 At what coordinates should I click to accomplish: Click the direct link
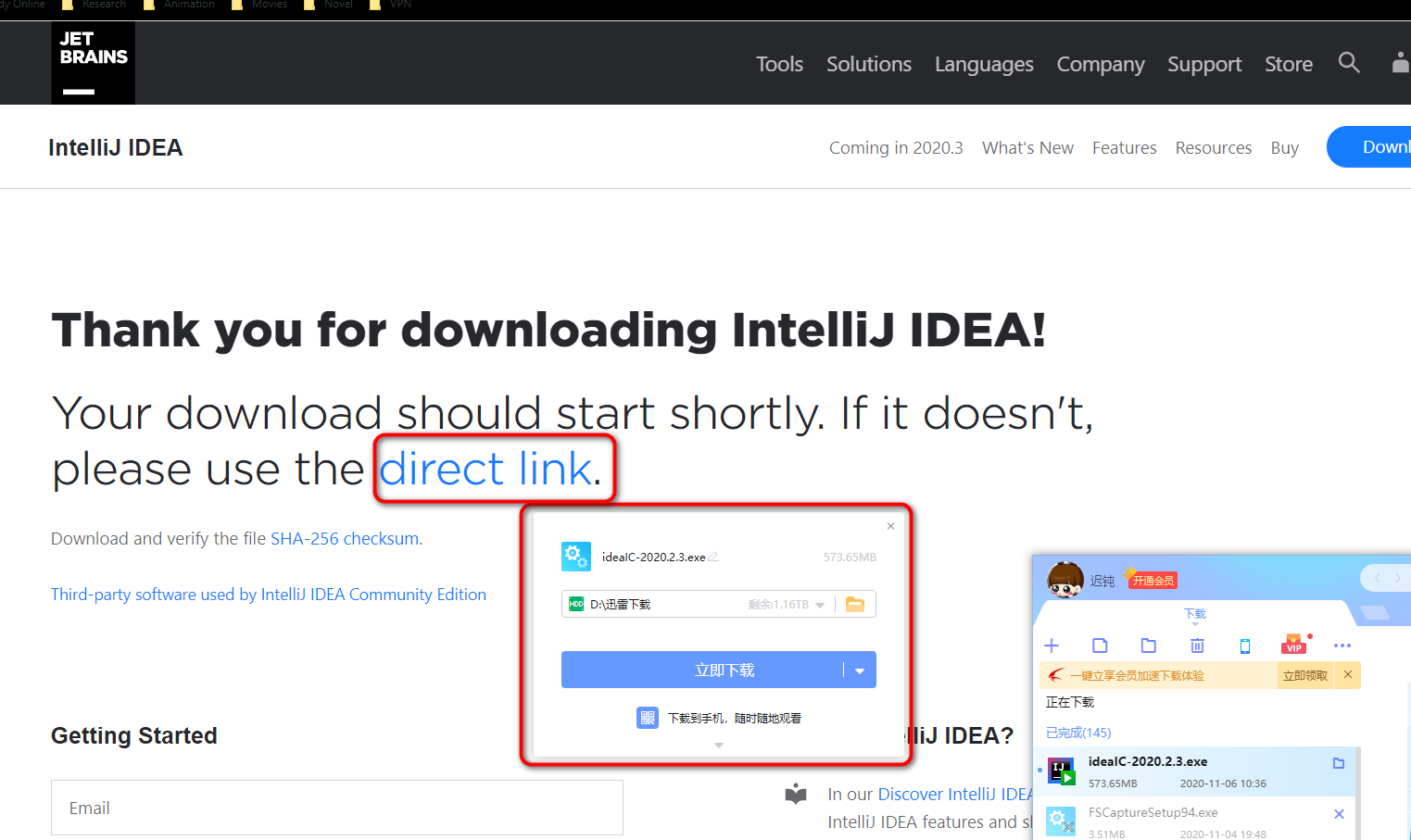click(x=485, y=469)
